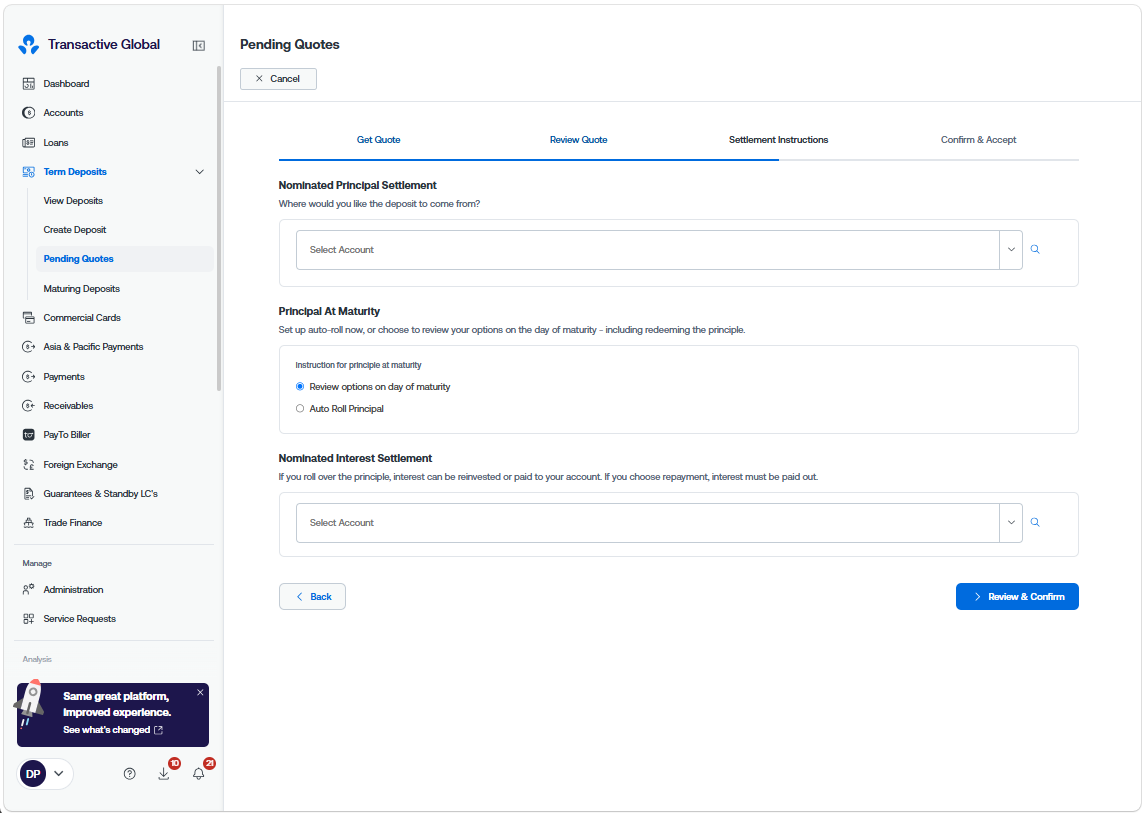Open the Interest Settlement account dropdown arrow
Viewport: 1143px width, 813px height.
pos(1011,523)
